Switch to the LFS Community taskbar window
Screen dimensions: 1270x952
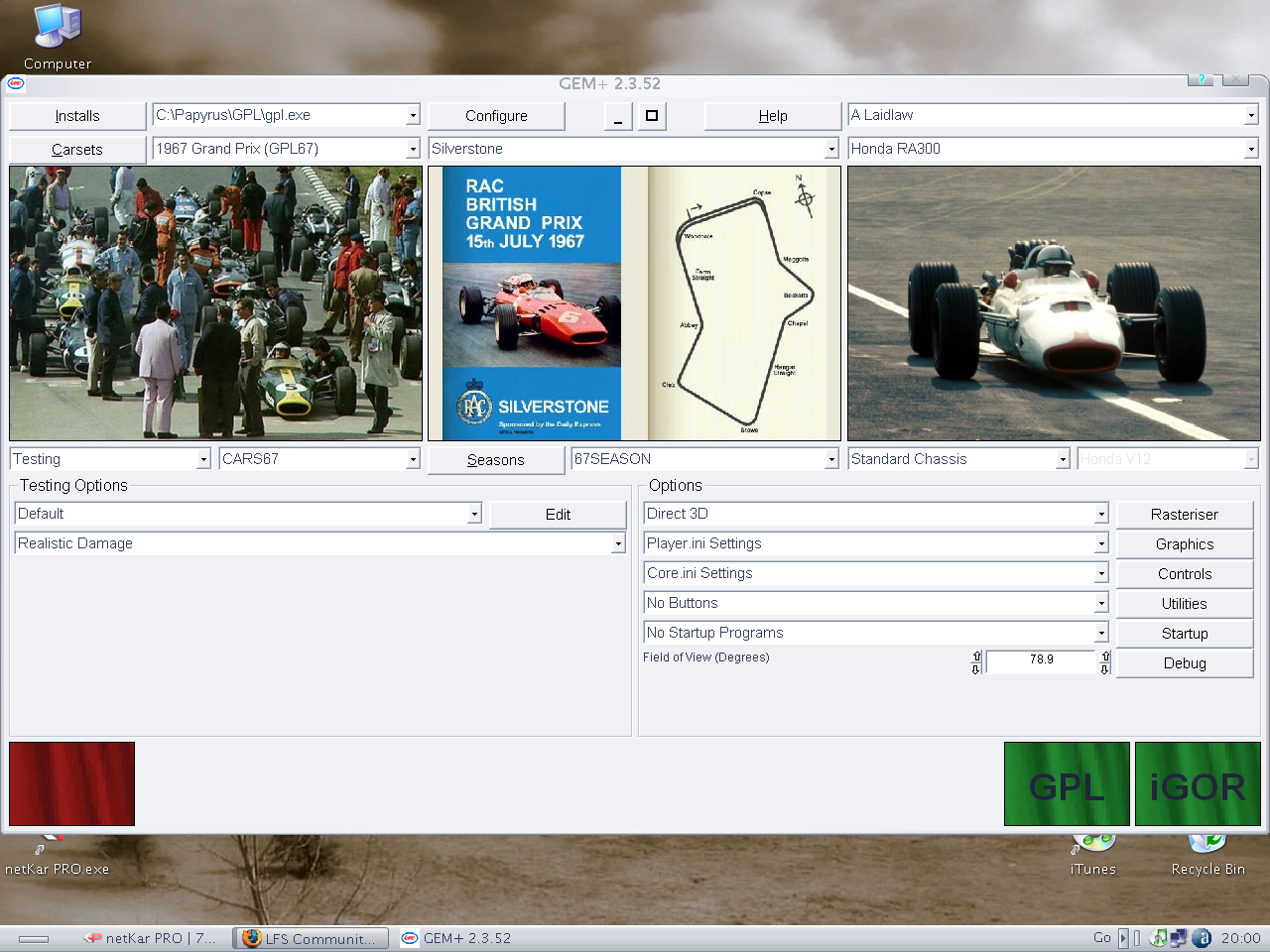pyautogui.click(x=312, y=938)
